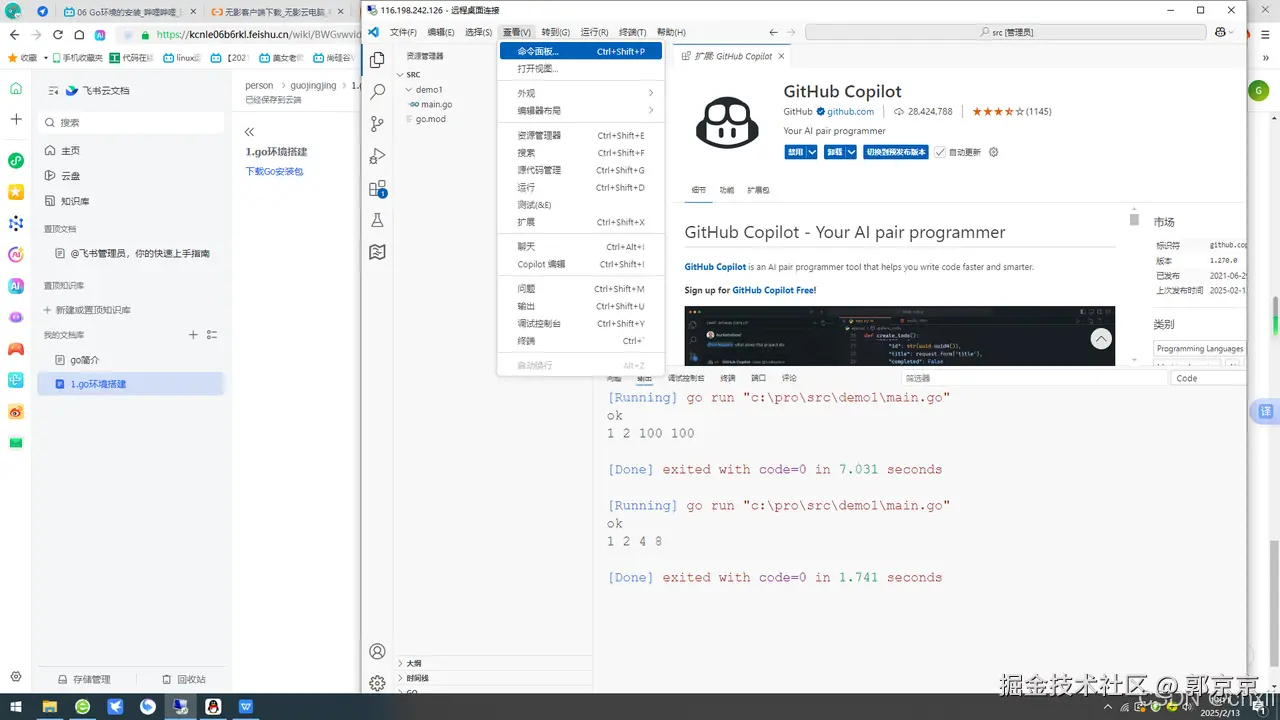The height and width of the screenshot is (720, 1280).
Task: Open the dropdown arrow next to 禁用
Action: (812, 152)
